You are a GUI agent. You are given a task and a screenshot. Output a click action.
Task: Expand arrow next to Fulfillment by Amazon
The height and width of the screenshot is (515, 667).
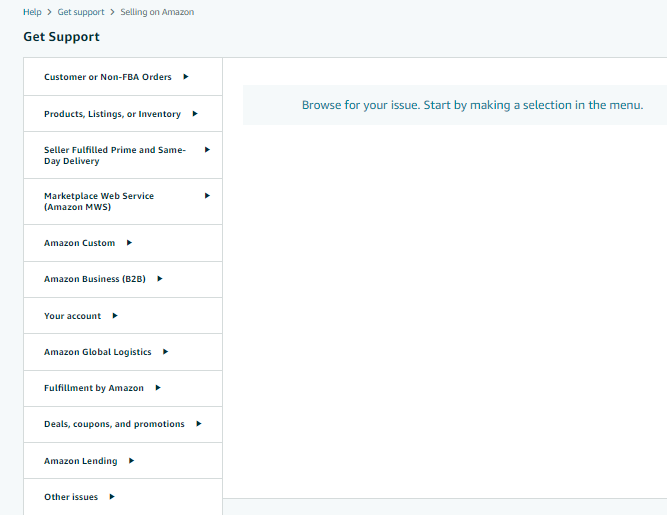point(158,388)
